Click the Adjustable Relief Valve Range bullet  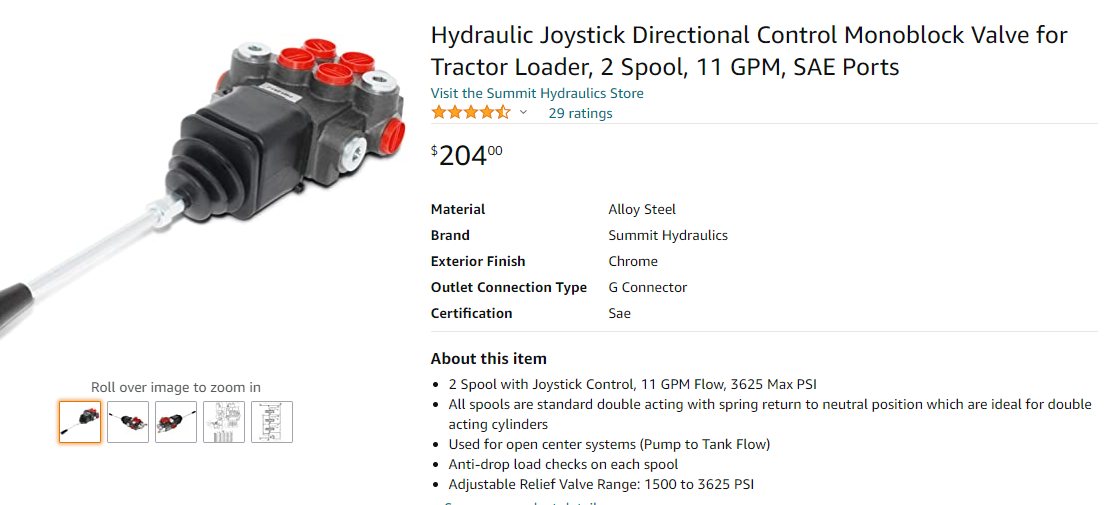[x=601, y=484]
